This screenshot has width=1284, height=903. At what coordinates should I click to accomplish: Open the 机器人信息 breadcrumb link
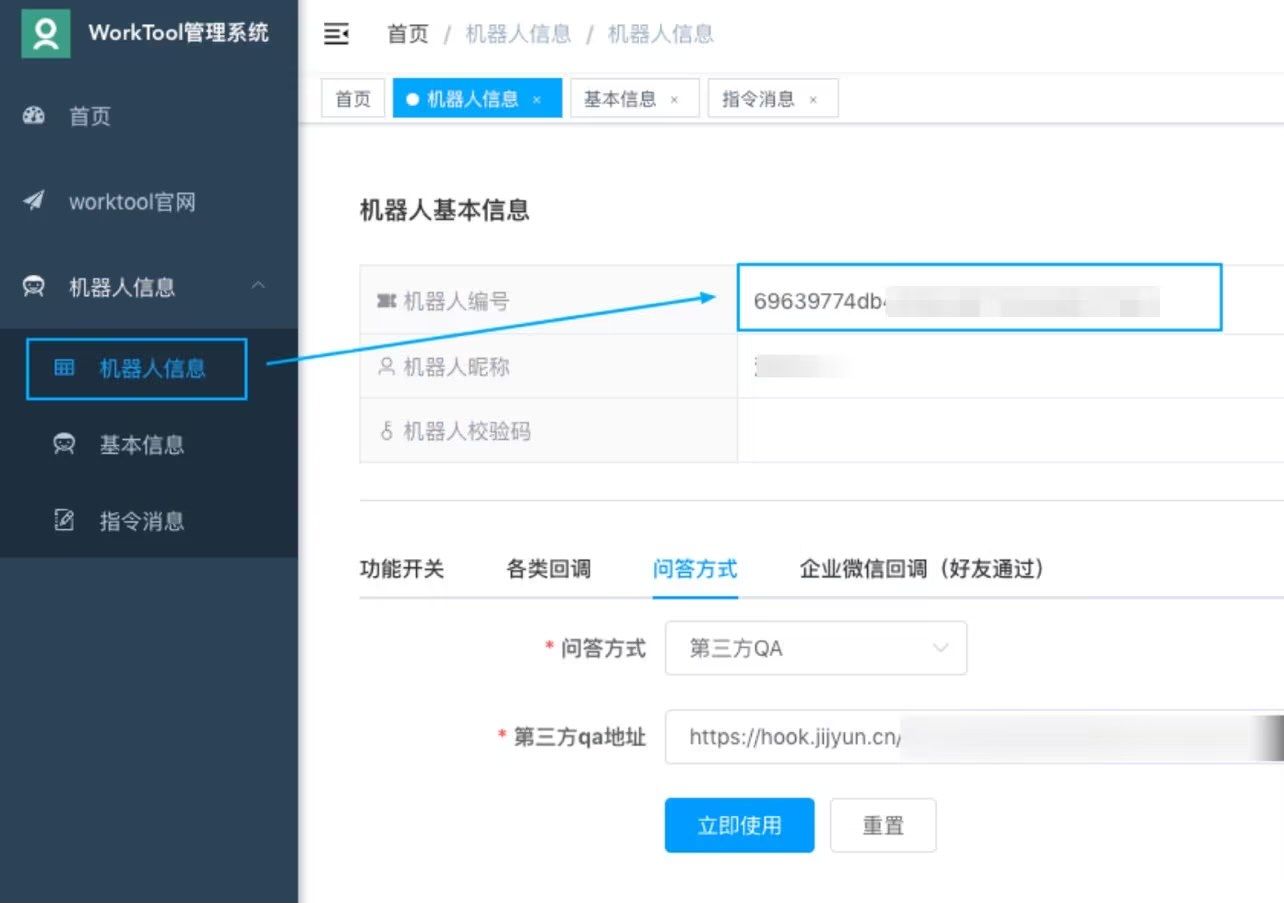(x=517, y=33)
